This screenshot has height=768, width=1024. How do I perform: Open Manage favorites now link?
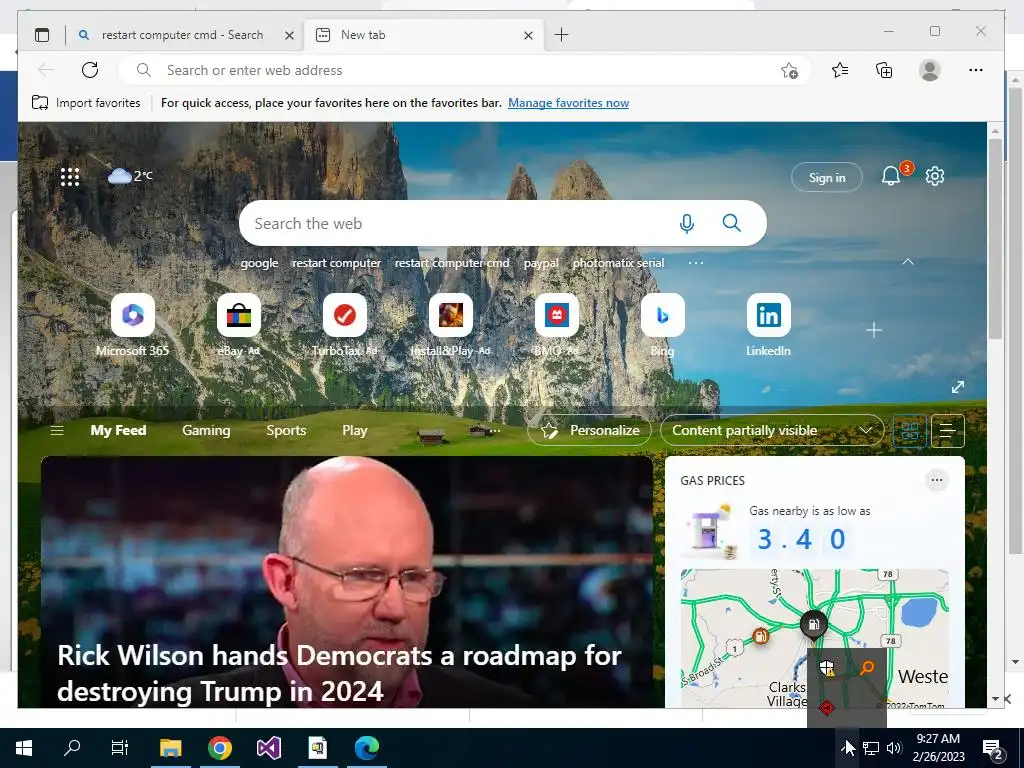pyautogui.click(x=568, y=103)
